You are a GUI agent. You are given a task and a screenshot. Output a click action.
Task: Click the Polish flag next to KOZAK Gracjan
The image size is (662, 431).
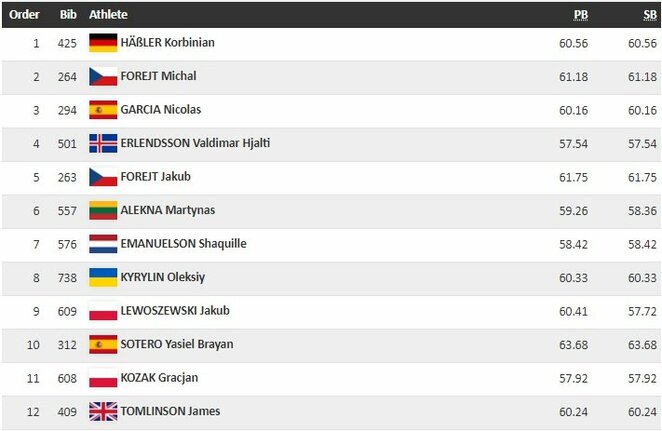(103, 378)
